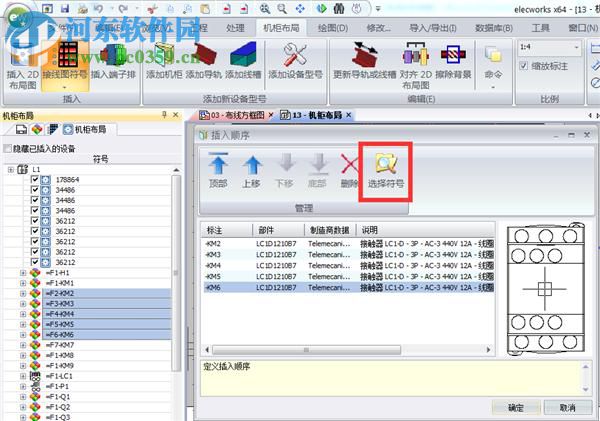Select the -KM2 row in the table
The width and height of the screenshot is (600, 421).
[x=349, y=244]
